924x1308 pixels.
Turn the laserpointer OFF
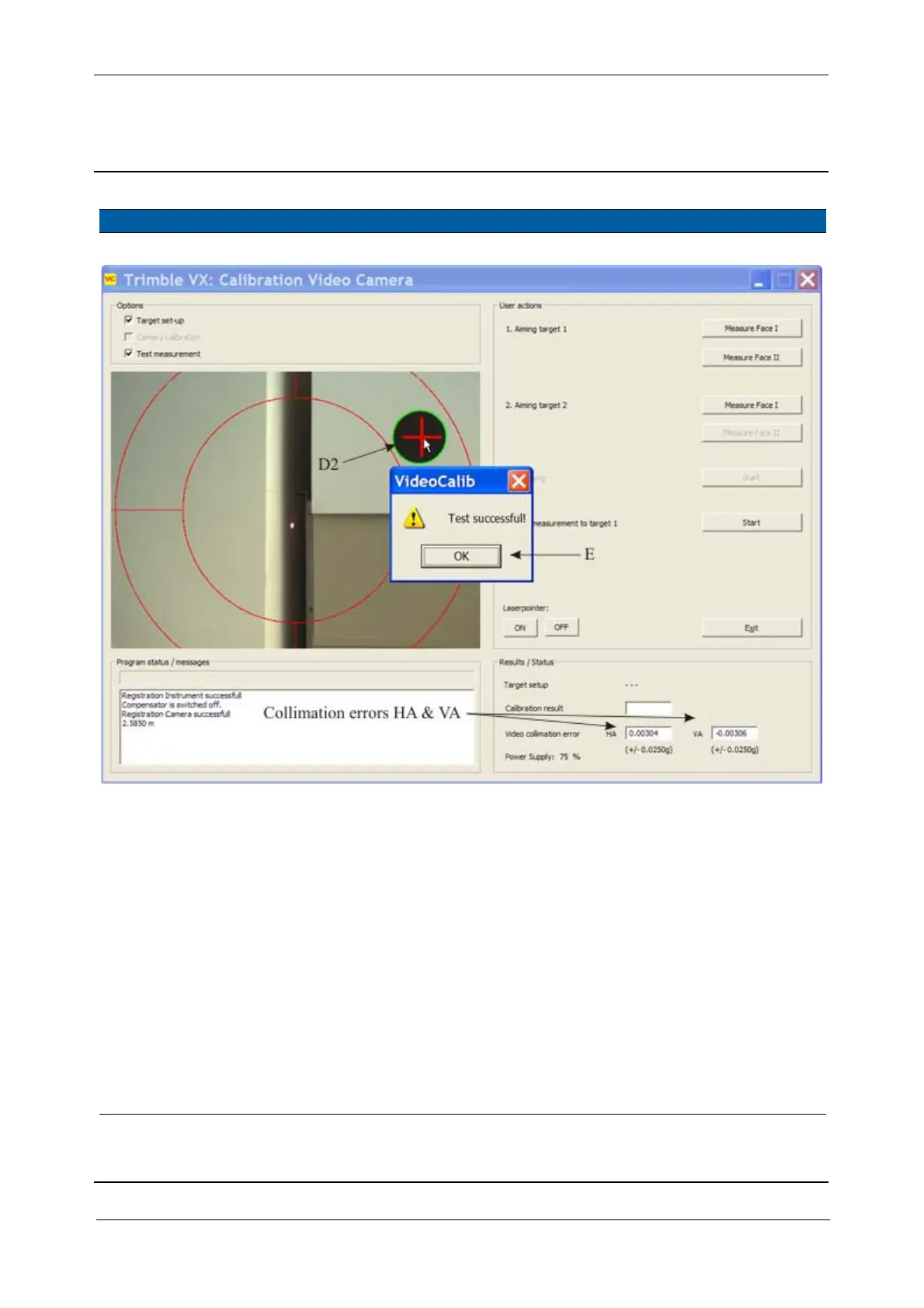pyautogui.click(x=561, y=628)
